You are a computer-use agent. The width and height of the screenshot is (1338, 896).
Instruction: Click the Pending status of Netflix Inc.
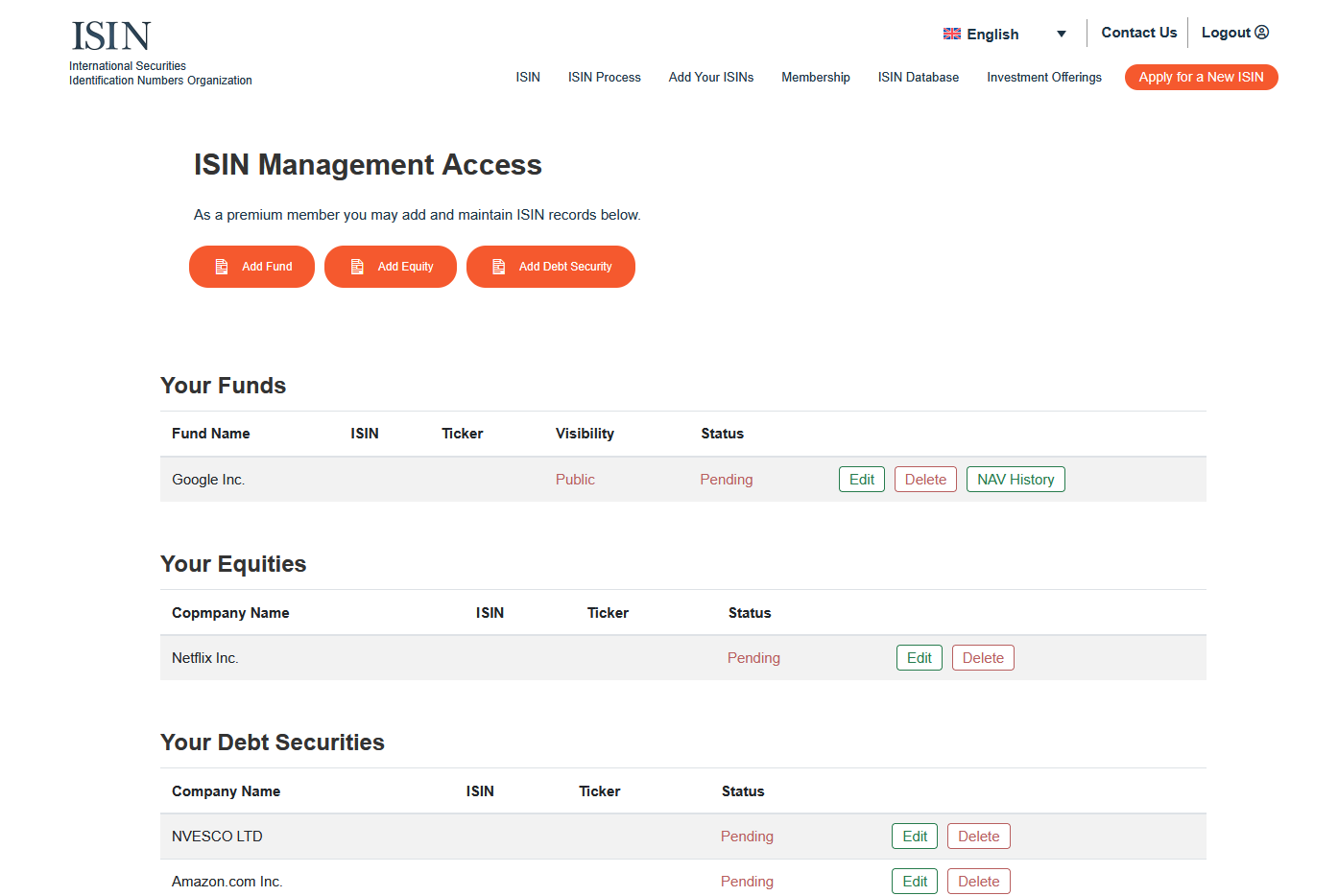point(753,658)
